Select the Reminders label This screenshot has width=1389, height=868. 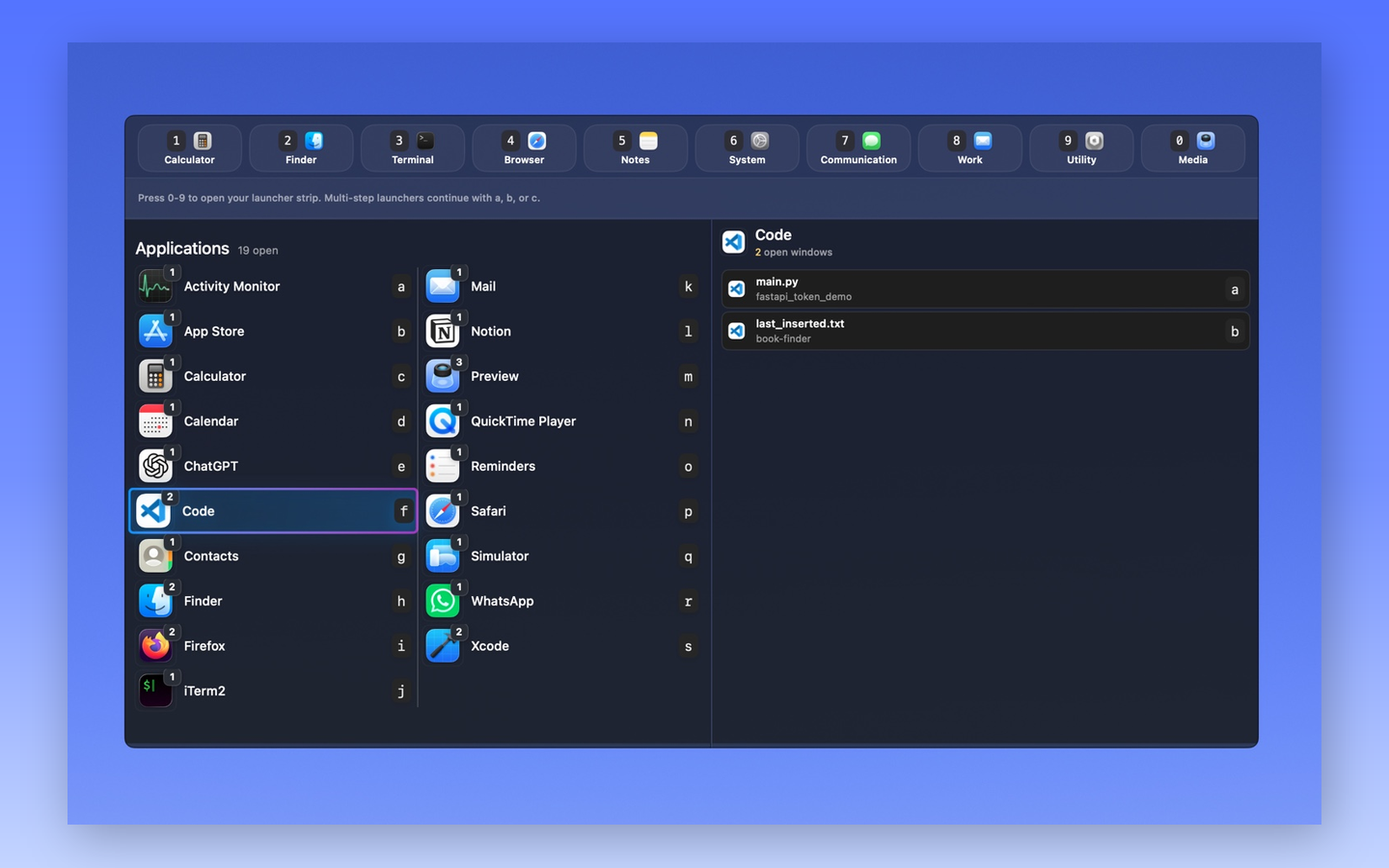click(503, 466)
